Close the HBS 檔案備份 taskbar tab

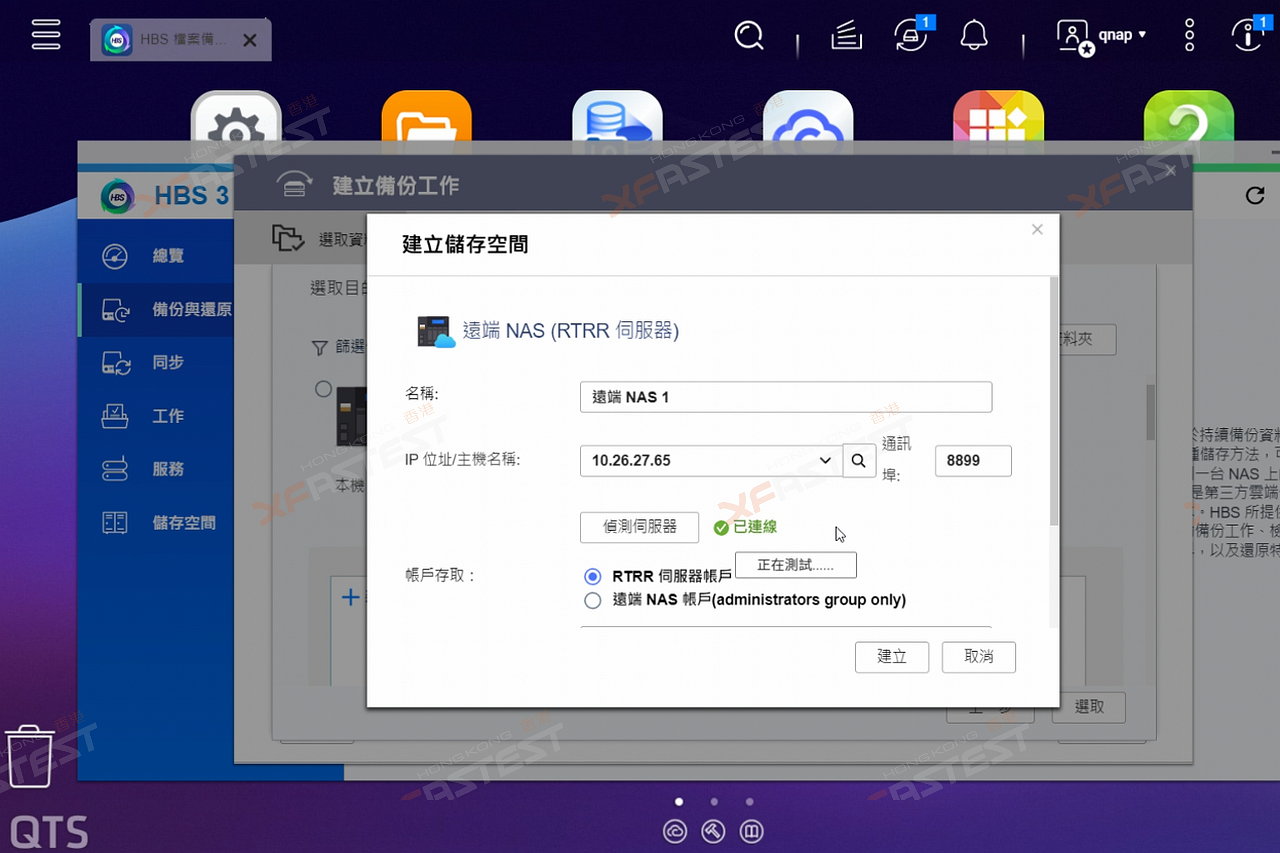tap(250, 40)
